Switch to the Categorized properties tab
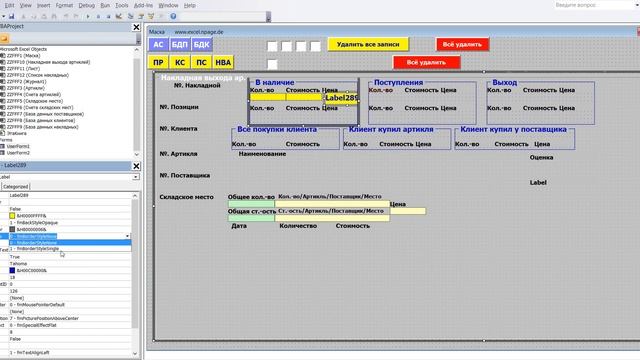Screen dimensions: 640x360 (16, 187)
